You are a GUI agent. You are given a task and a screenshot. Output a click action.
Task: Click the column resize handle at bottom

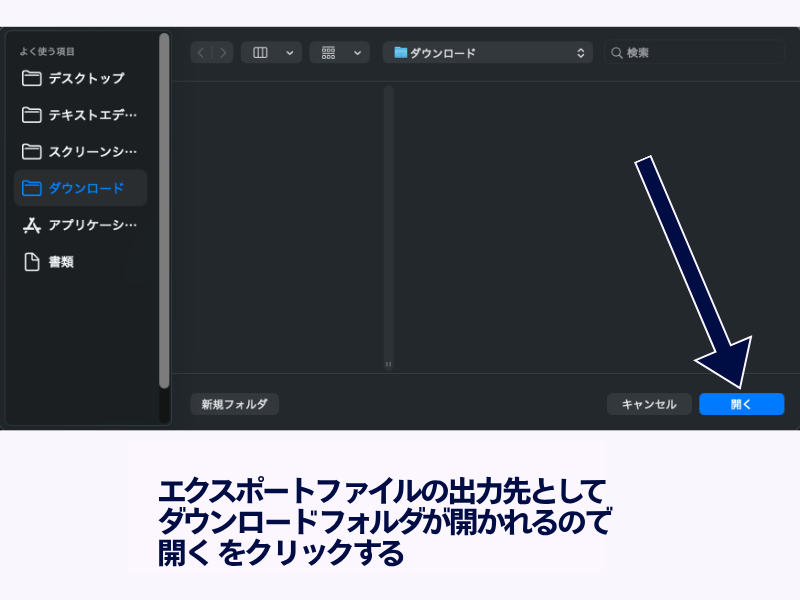coord(388,364)
